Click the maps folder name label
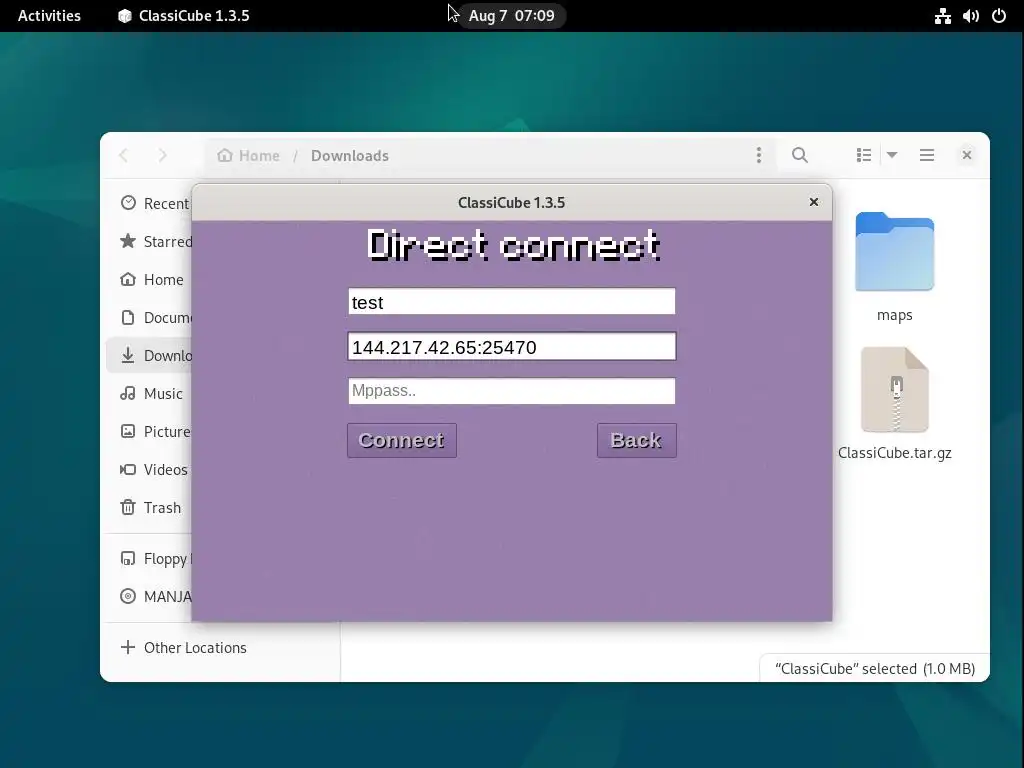Viewport: 1024px width, 768px height. tap(895, 315)
